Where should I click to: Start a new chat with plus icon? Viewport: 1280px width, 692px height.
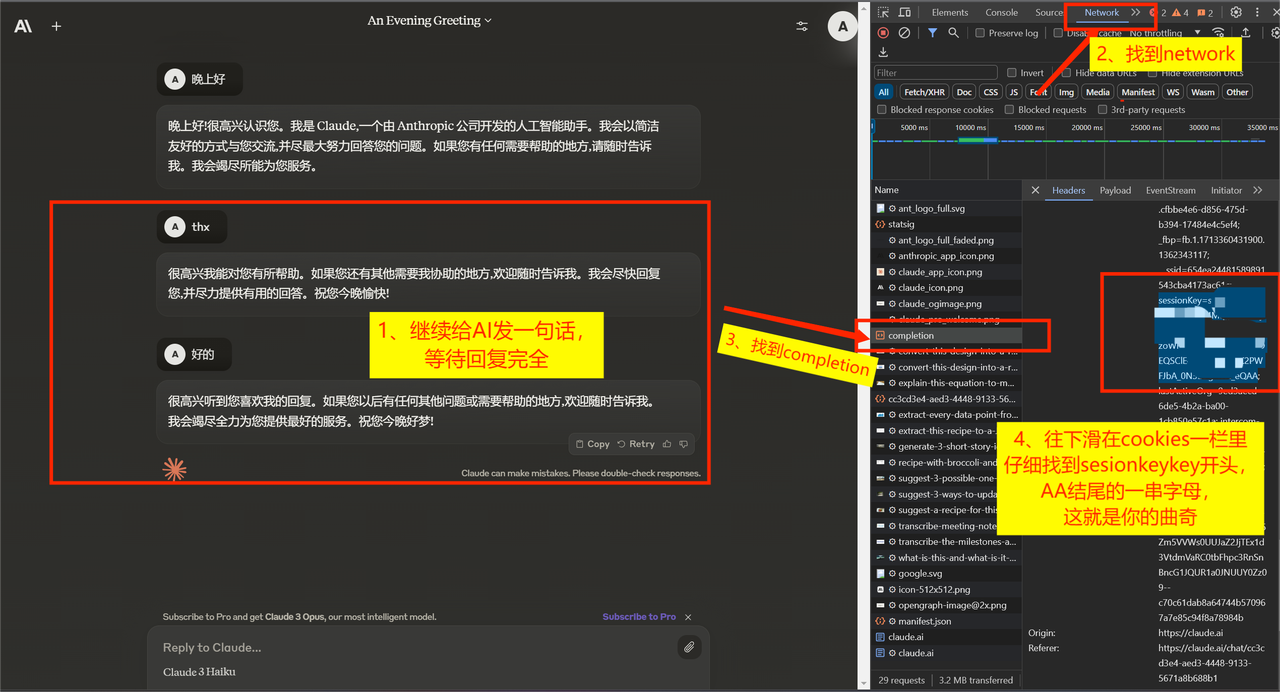[56, 26]
